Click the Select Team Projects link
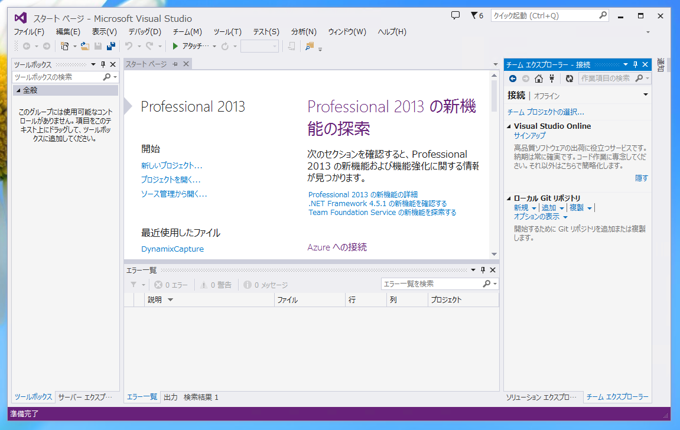 [546, 112]
